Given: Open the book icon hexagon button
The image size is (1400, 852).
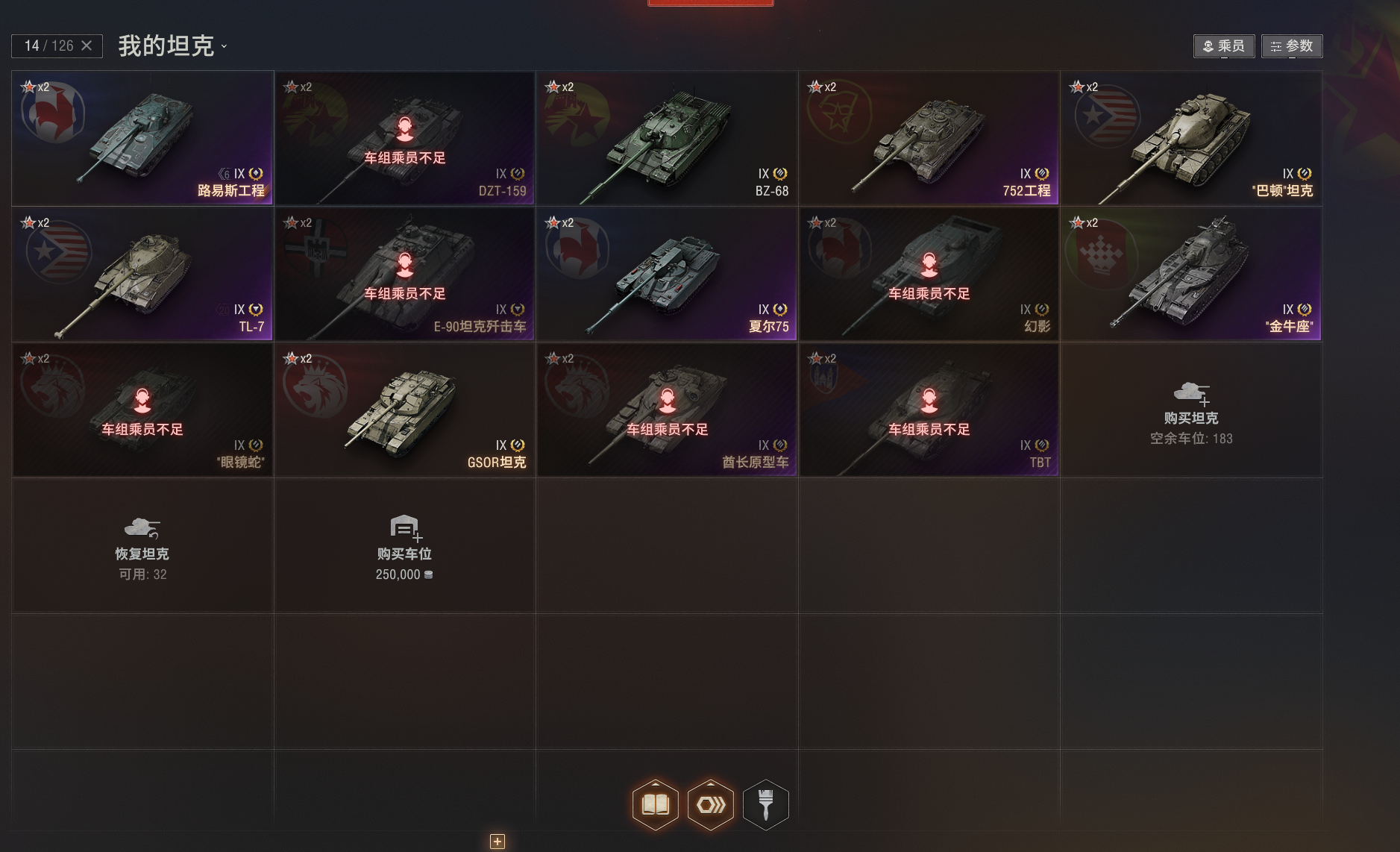Looking at the screenshot, I should pos(655,804).
